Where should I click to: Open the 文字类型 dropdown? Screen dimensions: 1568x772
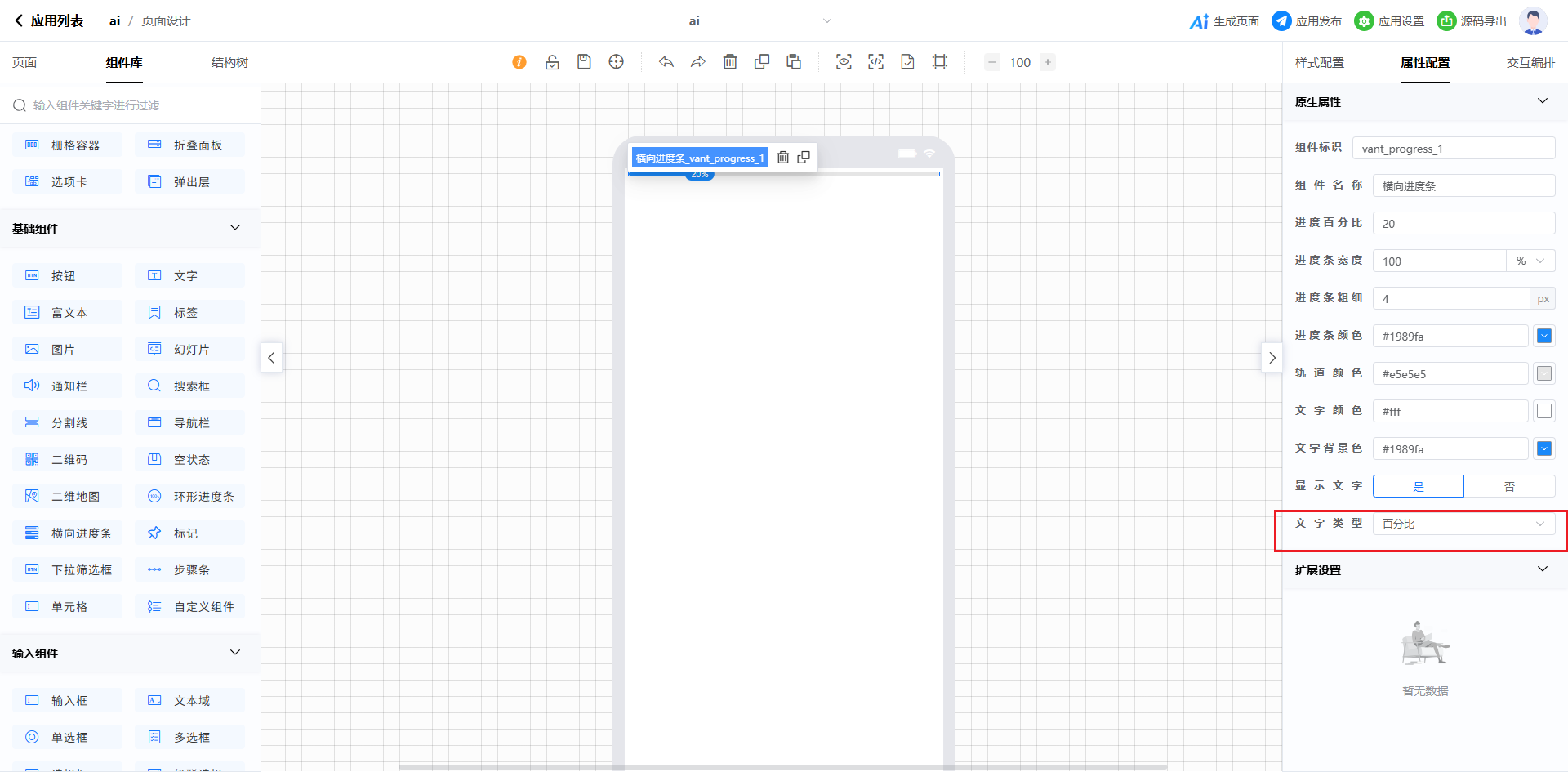(x=1463, y=524)
